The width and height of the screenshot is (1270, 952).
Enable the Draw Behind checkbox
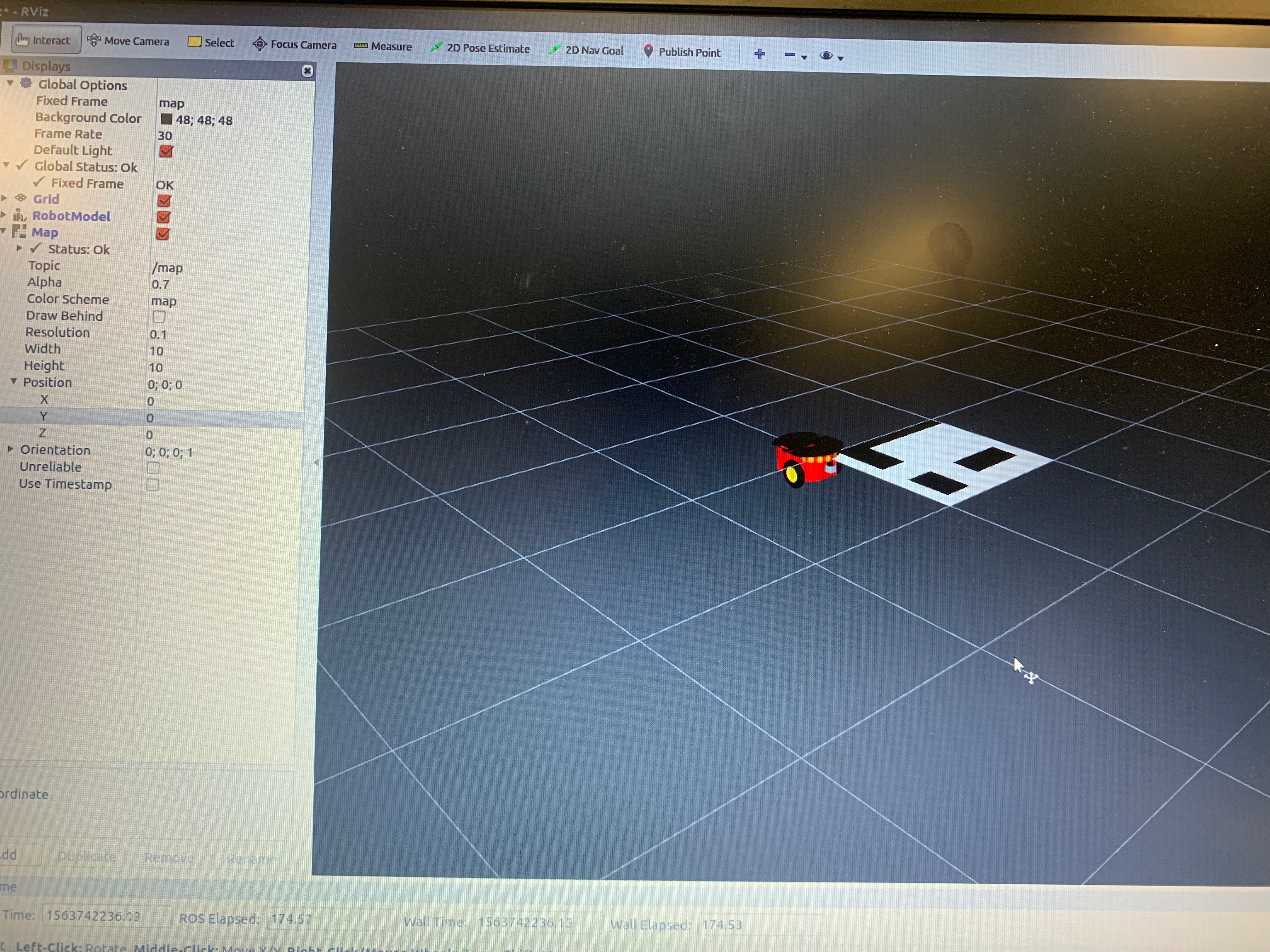[x=158, y=316]
